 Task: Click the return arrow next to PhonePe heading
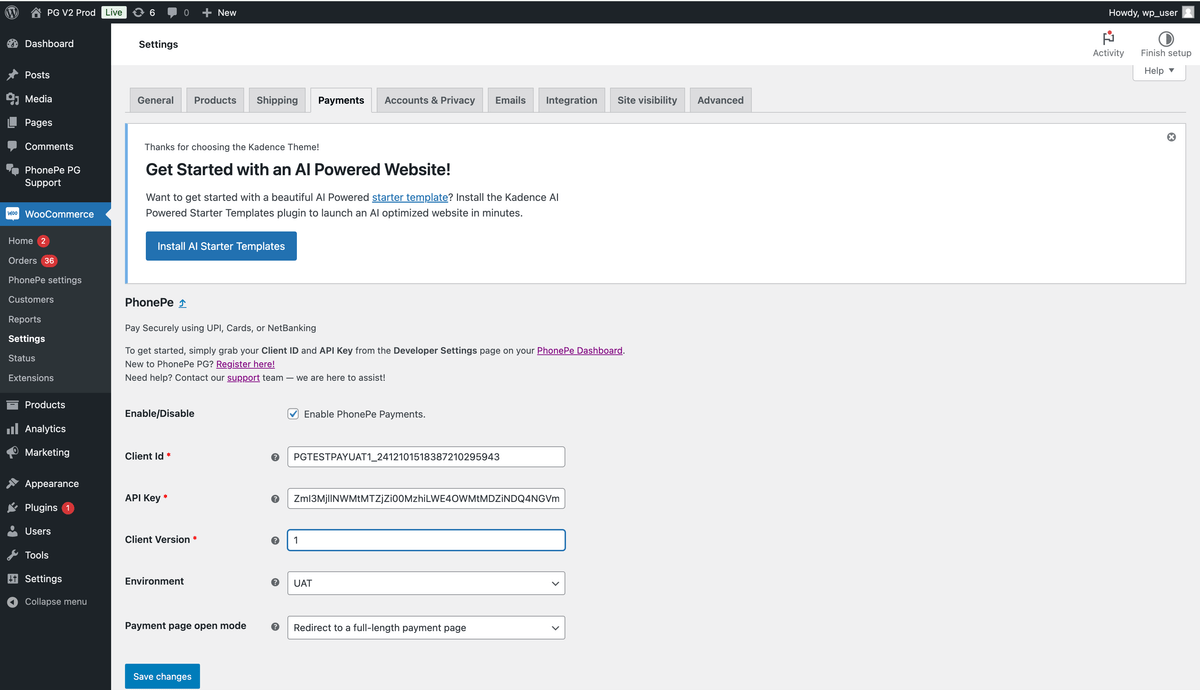(182, 303)
